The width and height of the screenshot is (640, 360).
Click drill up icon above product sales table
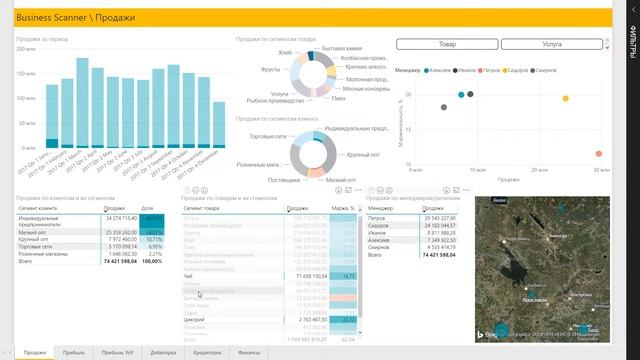[187, 190]
